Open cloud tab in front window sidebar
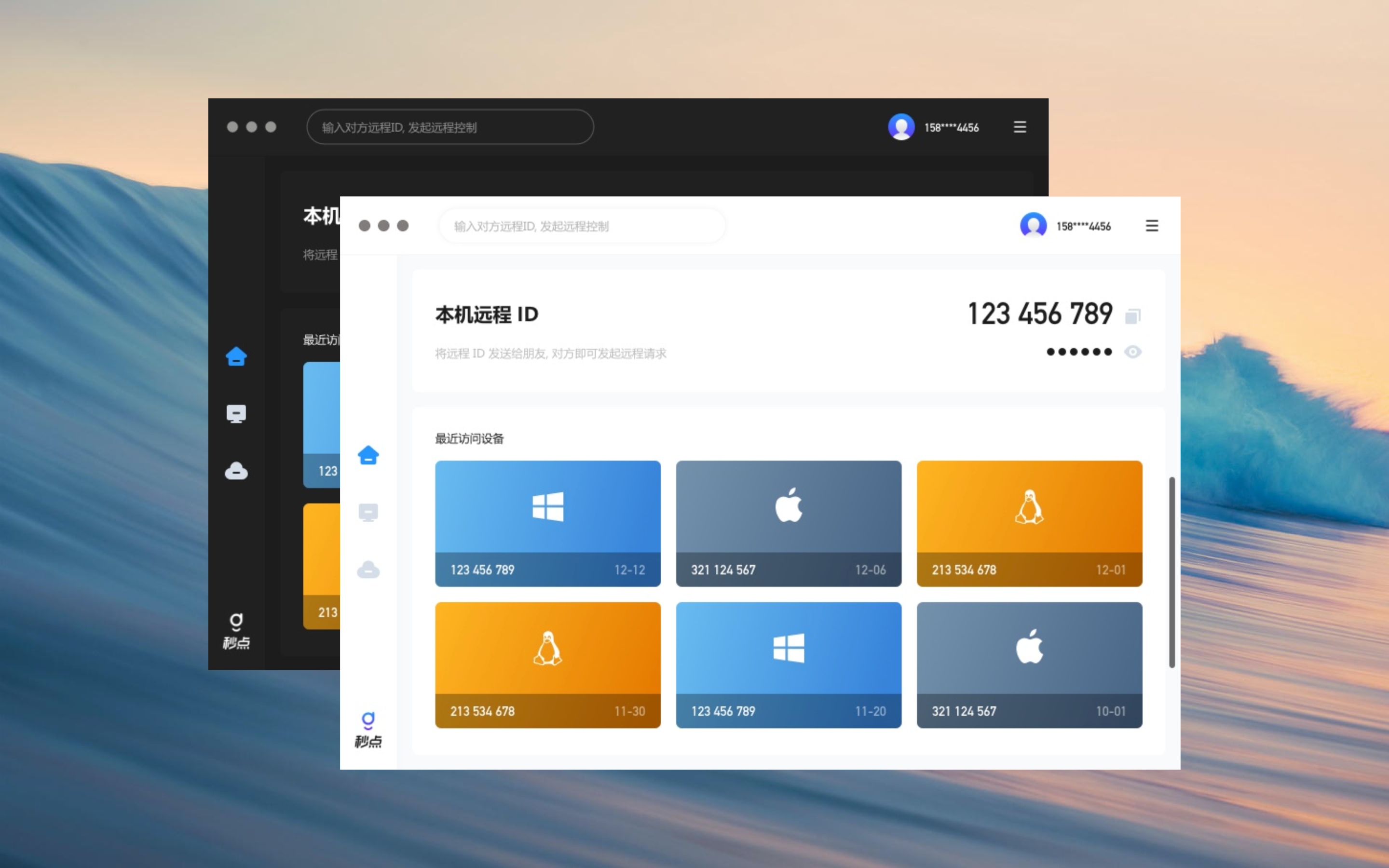Image resolution: width=1389 pixels, height=868 pixels. tap(368, 570)
